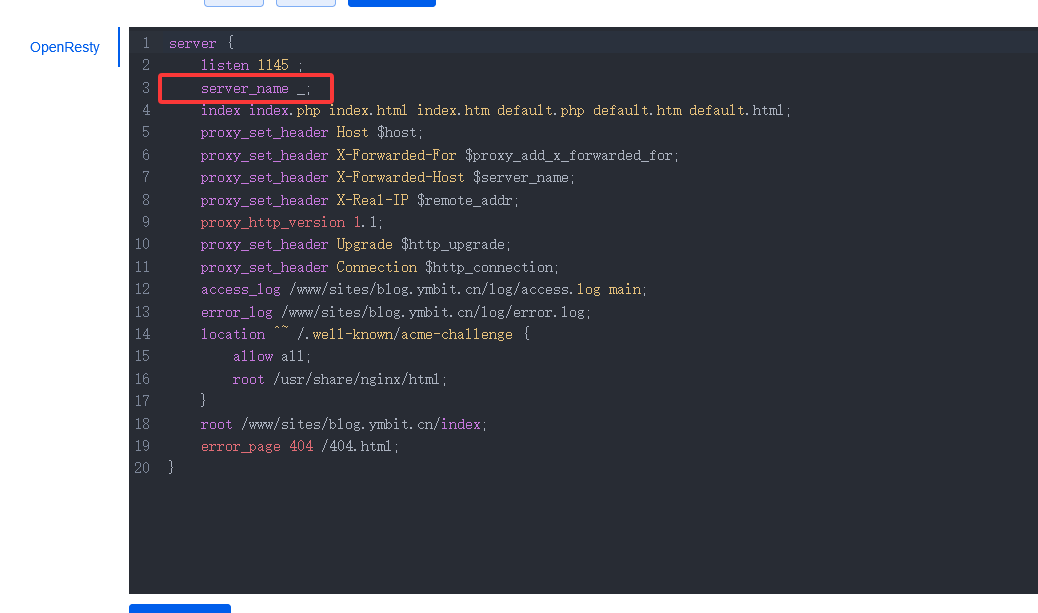Place cursor on the 'allow all' line
This screenshot has width=1038, height=613.
pyautogui.click(x=272, y=356)
